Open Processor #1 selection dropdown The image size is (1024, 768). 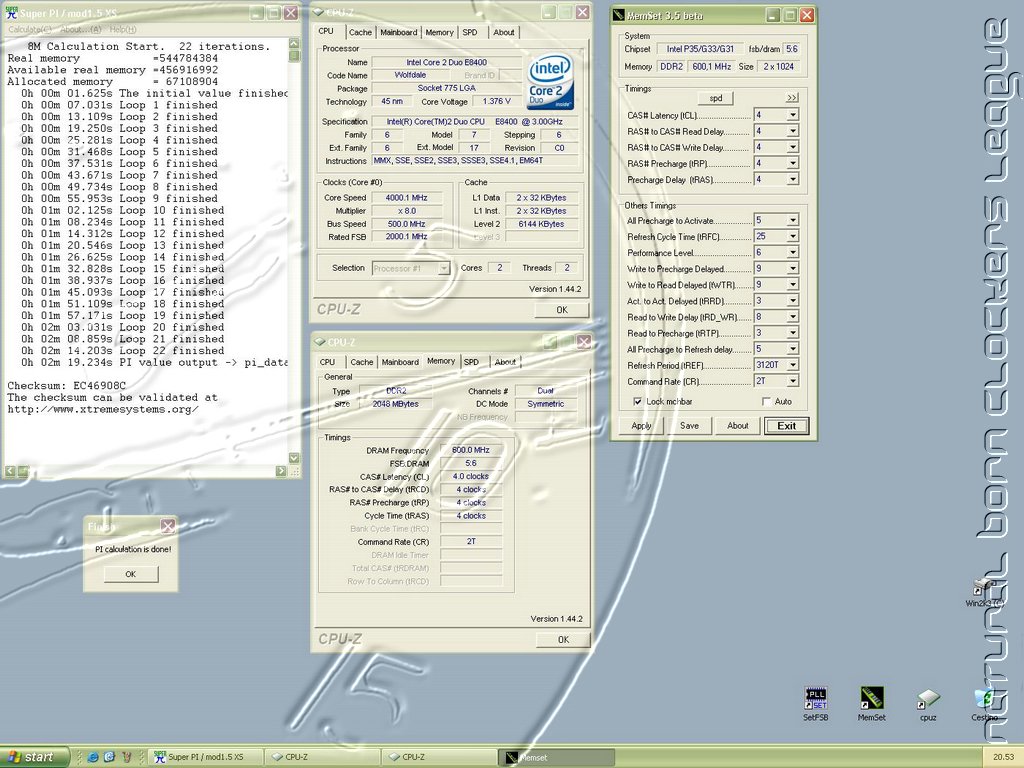pos(443,268)
